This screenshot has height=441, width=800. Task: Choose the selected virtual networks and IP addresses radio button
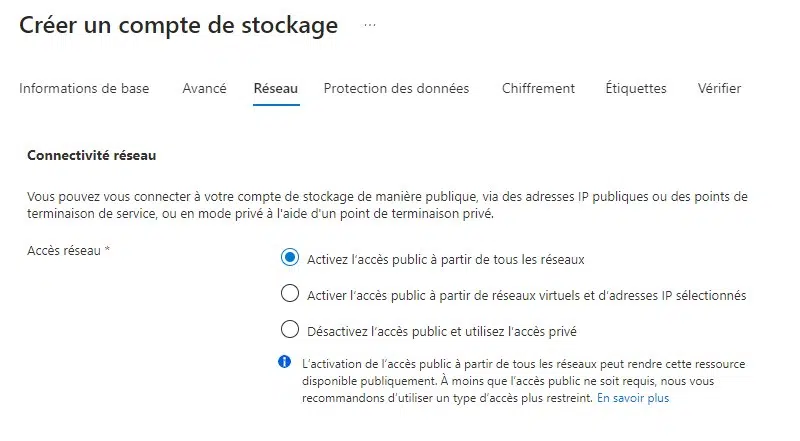[x=290, y=294]
